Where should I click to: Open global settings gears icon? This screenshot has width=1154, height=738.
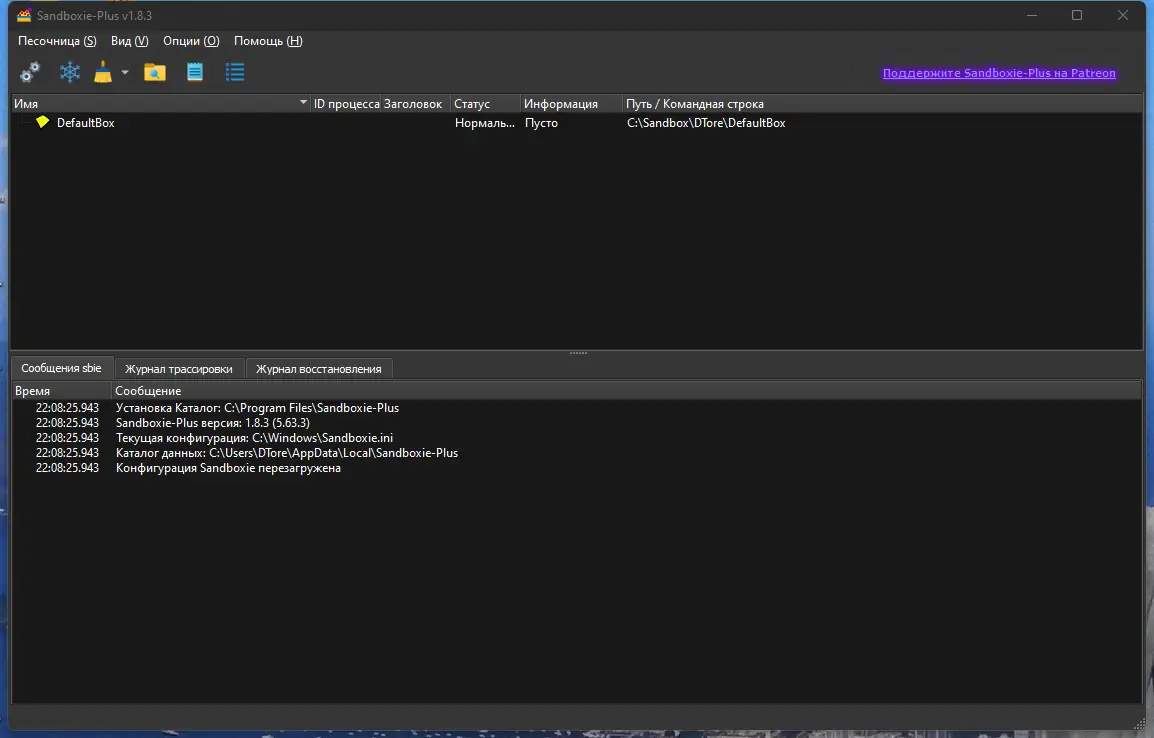pyautogui.click(x=29, y=72)
